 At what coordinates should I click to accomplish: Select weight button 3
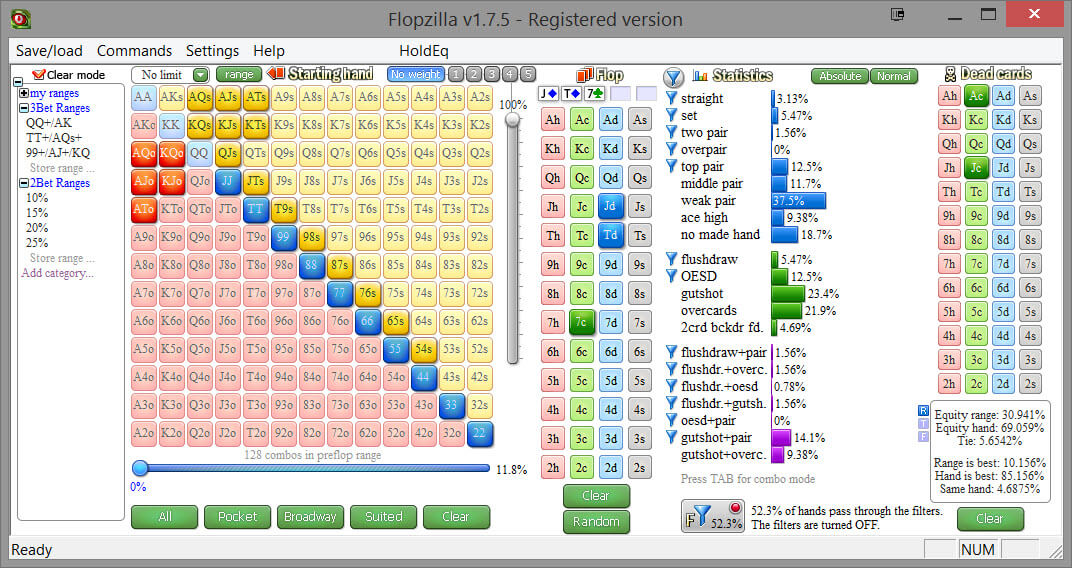click(492, 75)
